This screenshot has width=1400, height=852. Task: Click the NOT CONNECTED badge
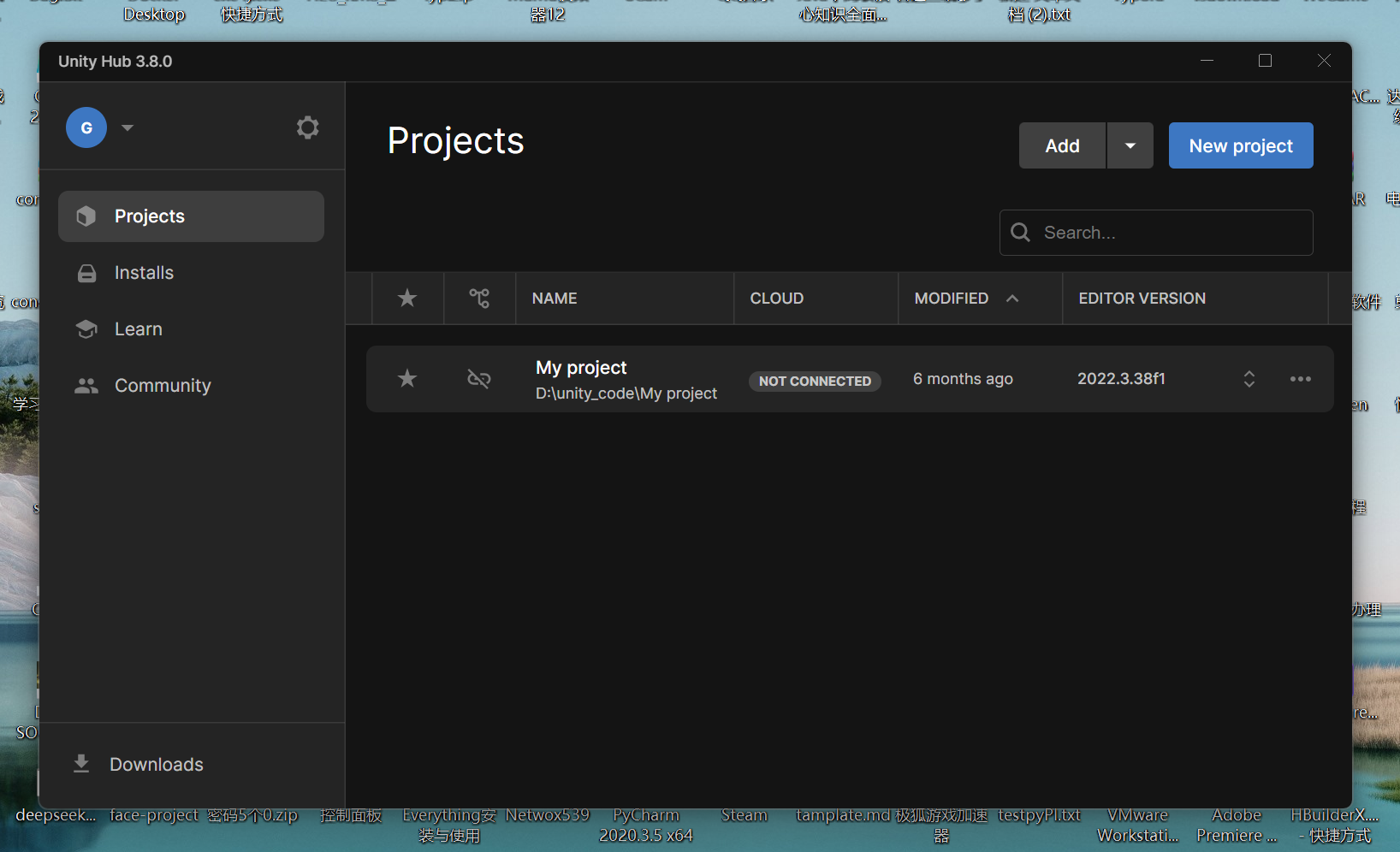(x=815, y=381)
